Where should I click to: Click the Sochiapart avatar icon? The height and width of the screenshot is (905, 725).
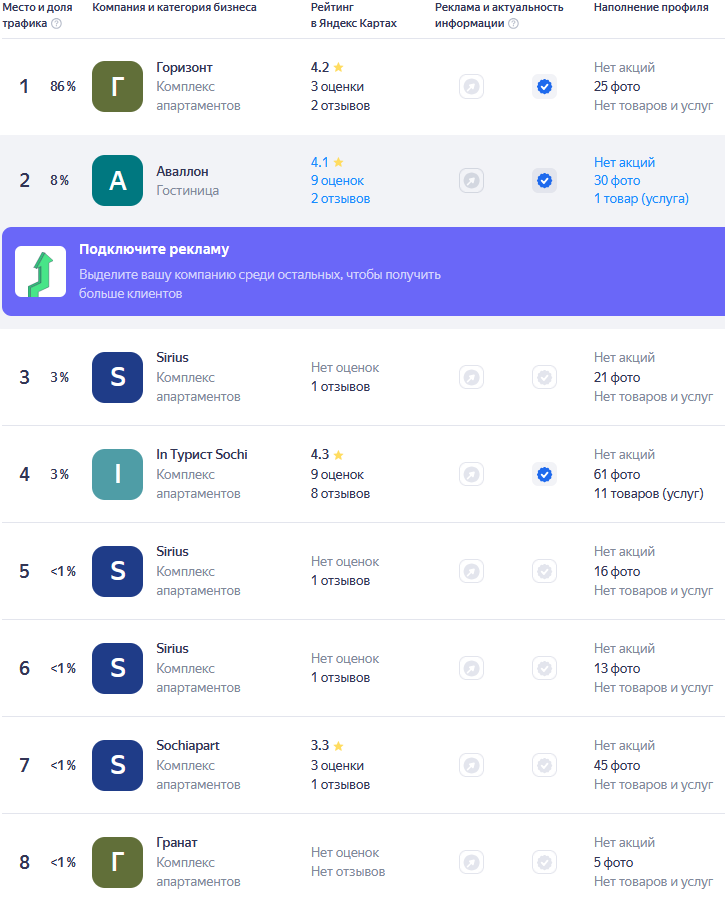pos(117,765)
